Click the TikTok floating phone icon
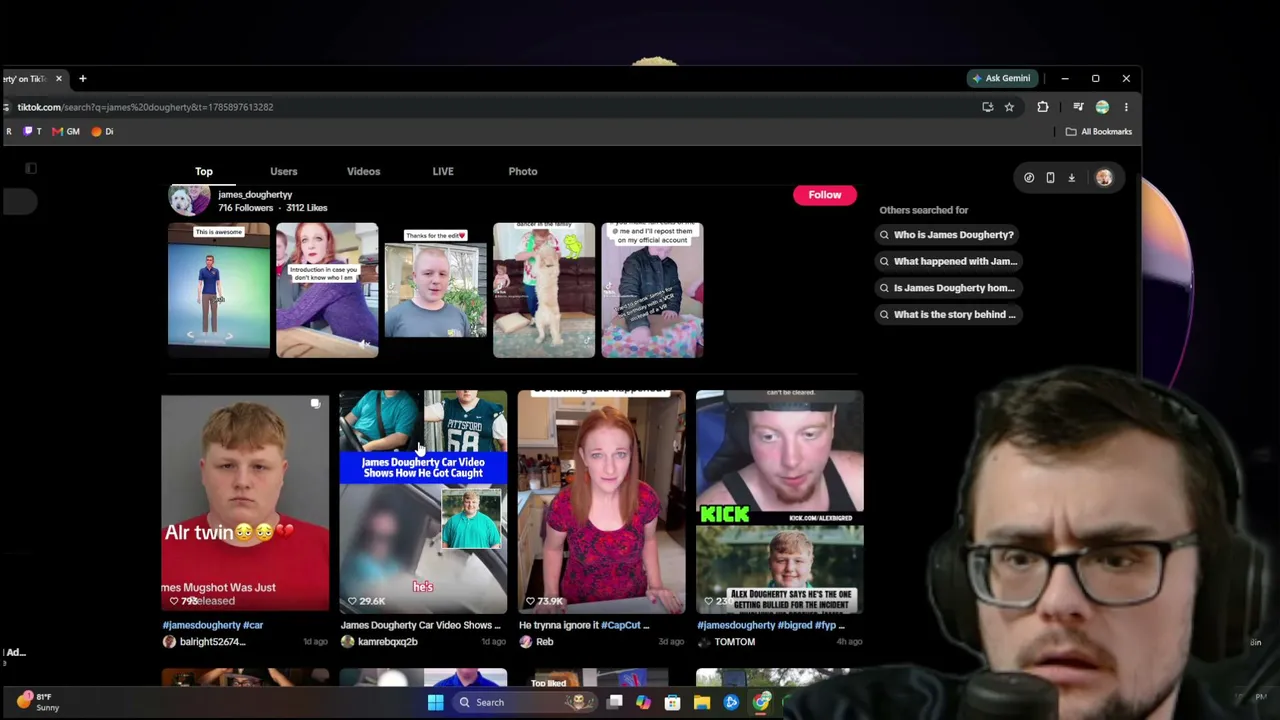This screenshot has height=720, width=1280. coord(1050,178)
